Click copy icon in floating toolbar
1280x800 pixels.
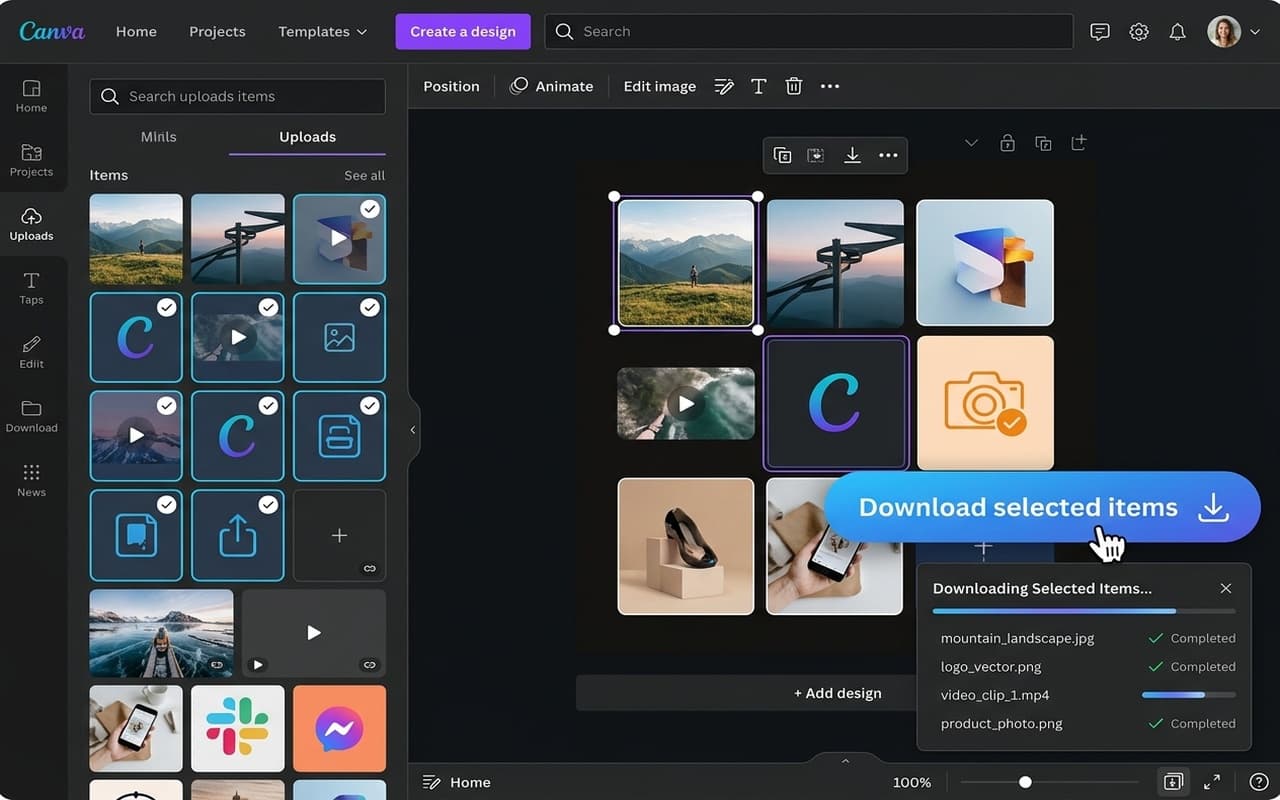(x=783, y=156)
